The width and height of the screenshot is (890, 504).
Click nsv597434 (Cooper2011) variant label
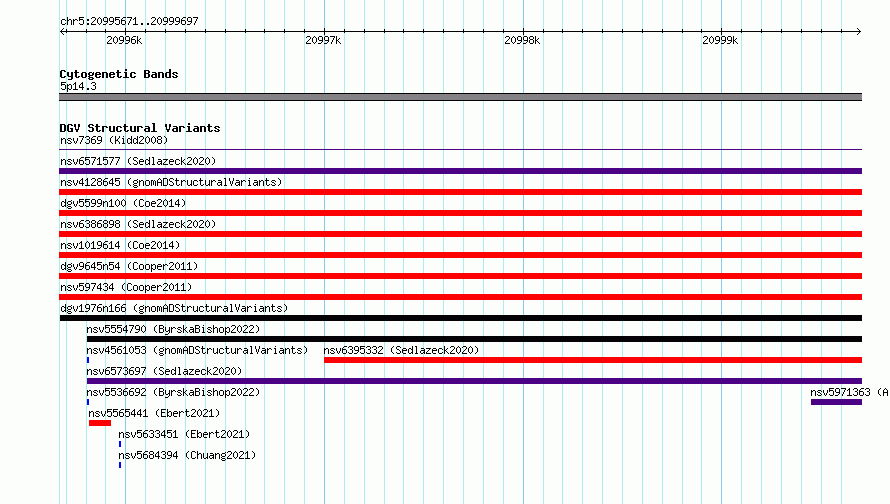(126, 287)
